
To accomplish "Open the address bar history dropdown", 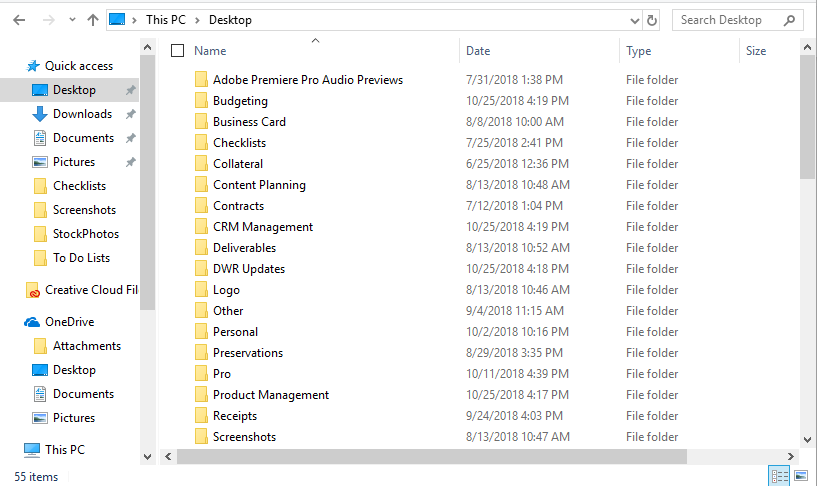I will 635,20.
